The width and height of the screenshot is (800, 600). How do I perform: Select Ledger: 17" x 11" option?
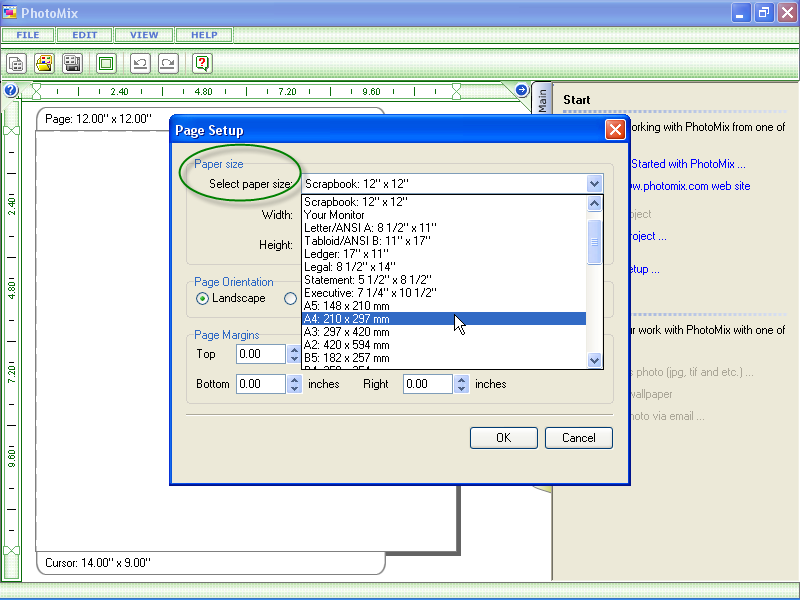[444, 254]
